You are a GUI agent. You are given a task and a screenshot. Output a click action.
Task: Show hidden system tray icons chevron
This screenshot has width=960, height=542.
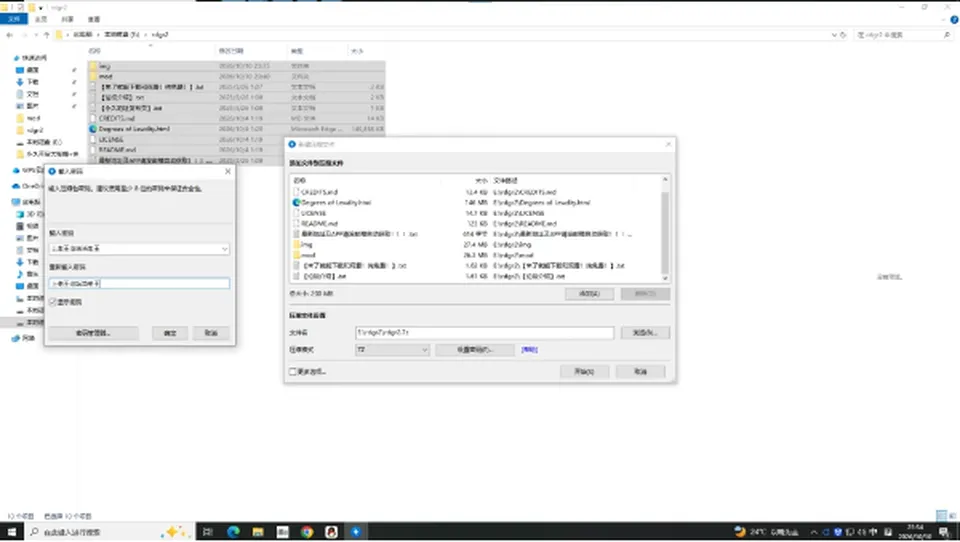814,532
